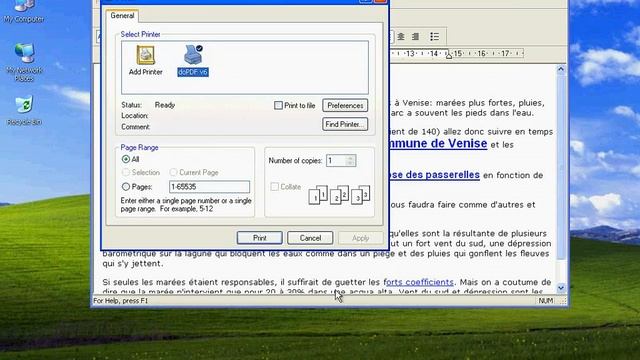This screenshot has width=640, height=360.
Task: Click the bullet list toolbar icon
Action: [x=435, y=37]
